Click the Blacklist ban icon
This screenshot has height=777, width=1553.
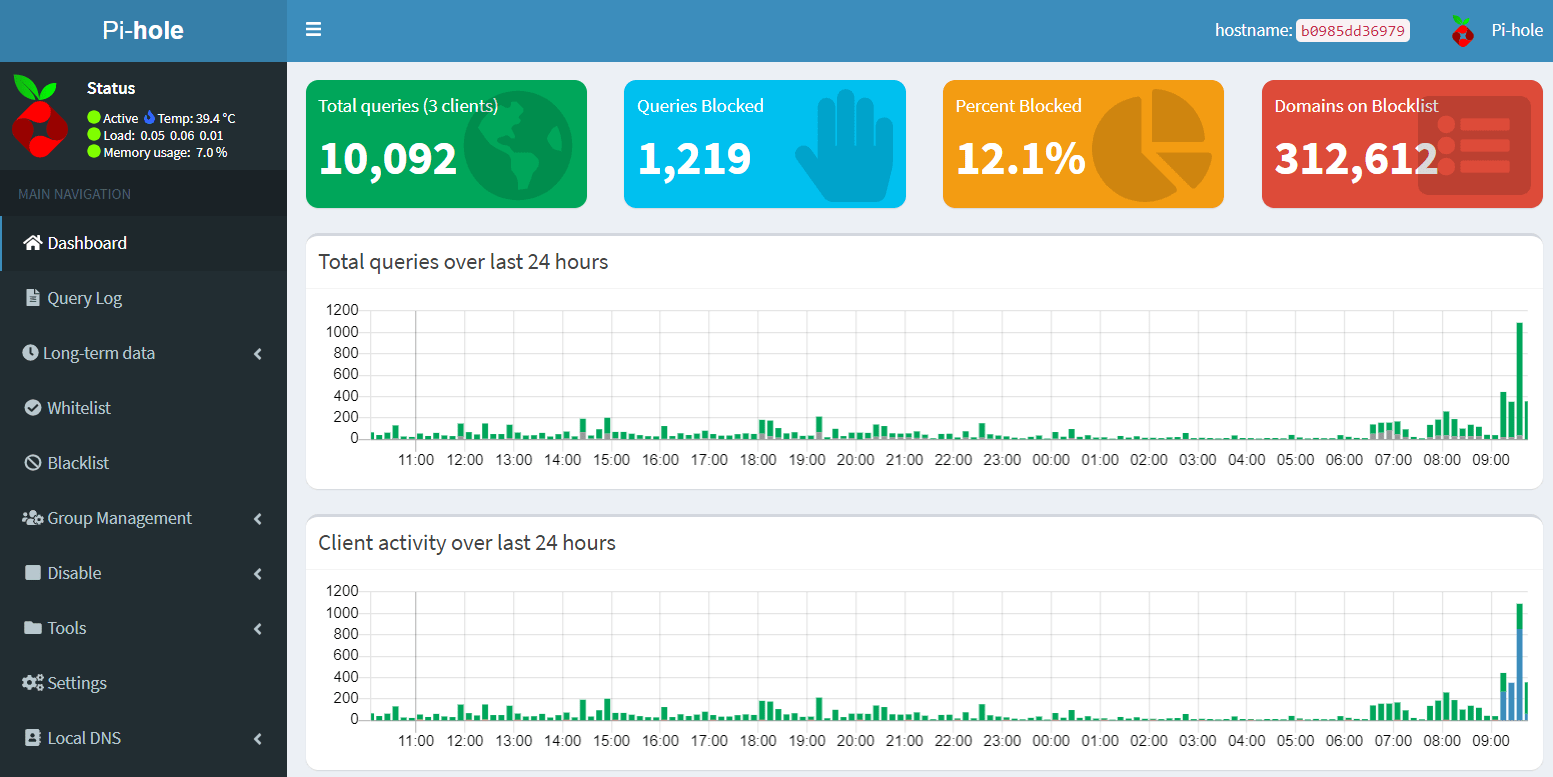[33, 463]
